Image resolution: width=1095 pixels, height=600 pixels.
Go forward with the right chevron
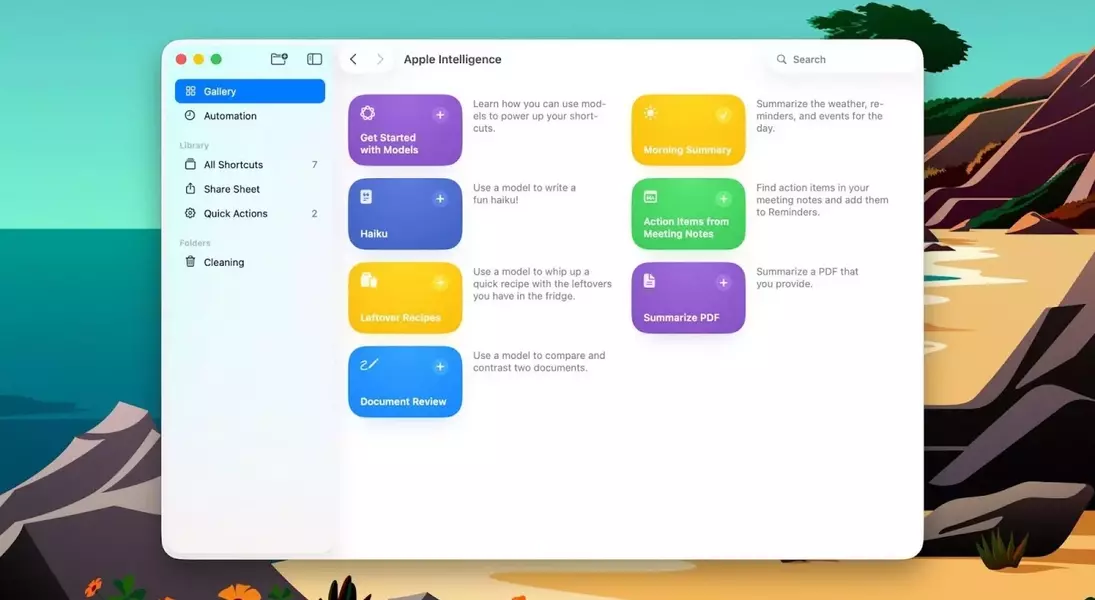click(x=380, y=59)
